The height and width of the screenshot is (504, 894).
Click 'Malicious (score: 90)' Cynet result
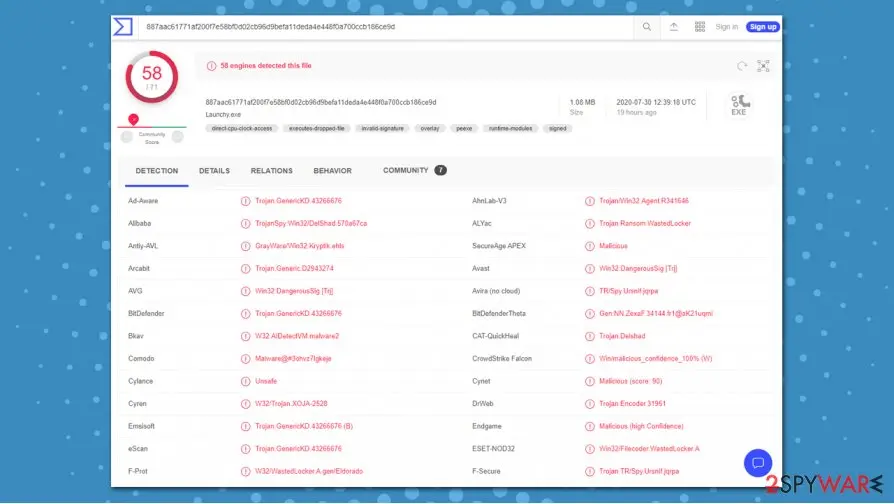tap(630, 381)
